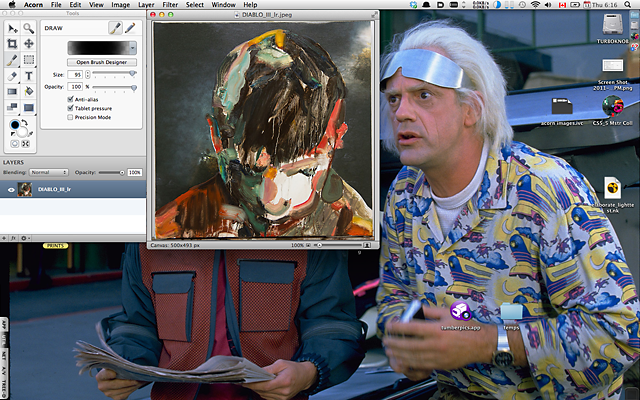Open the Select menu
The width and height of the screenshot is (640, 400).
(x=195, y=4)
